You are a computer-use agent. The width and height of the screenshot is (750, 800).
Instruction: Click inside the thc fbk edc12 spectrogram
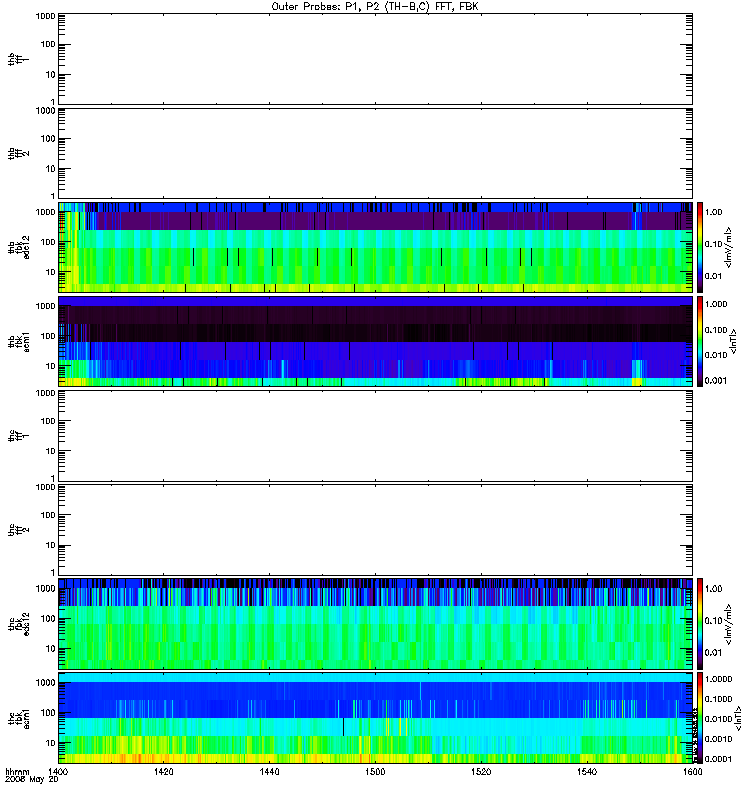[x=375, y=624]
